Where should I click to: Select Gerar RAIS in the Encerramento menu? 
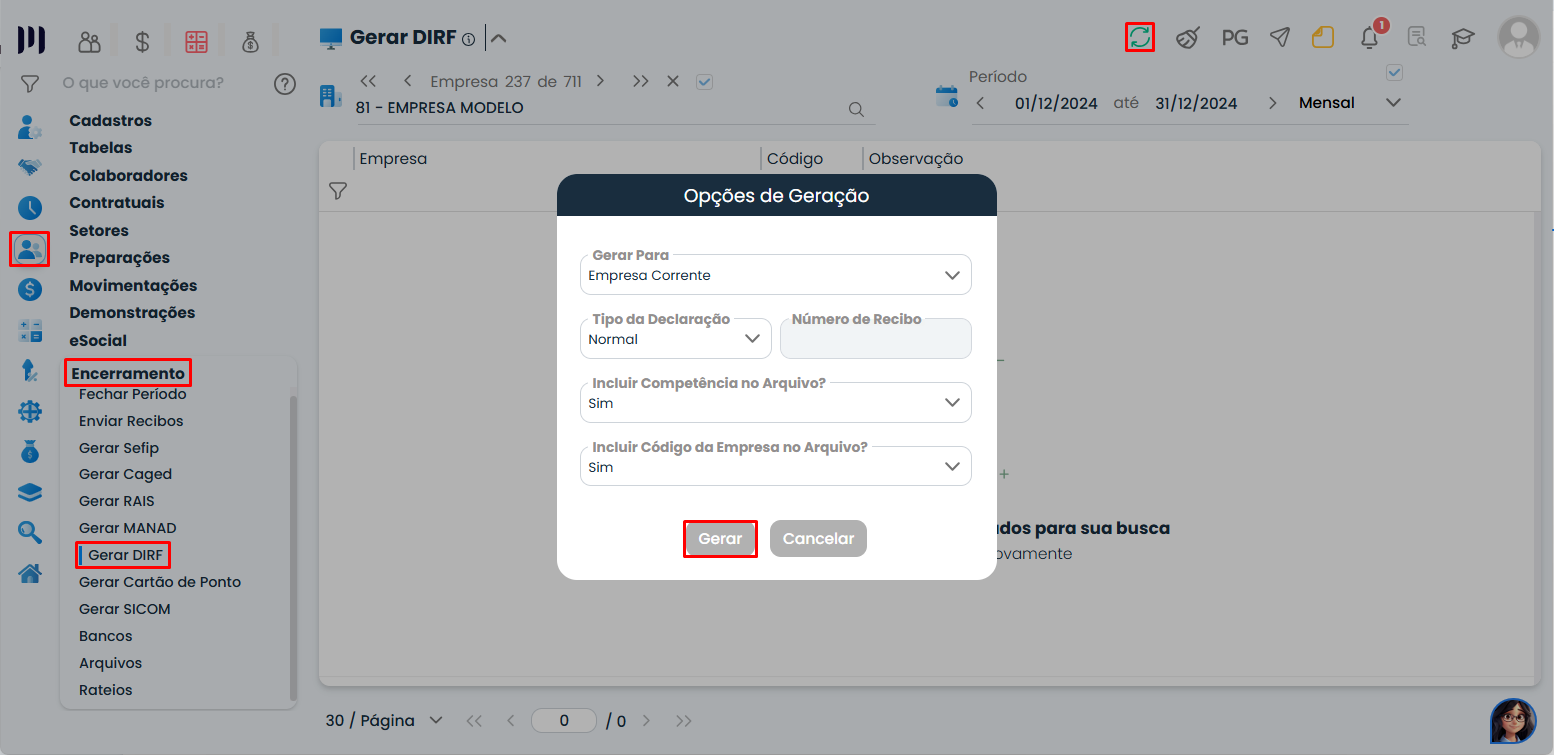coord(117,501)
